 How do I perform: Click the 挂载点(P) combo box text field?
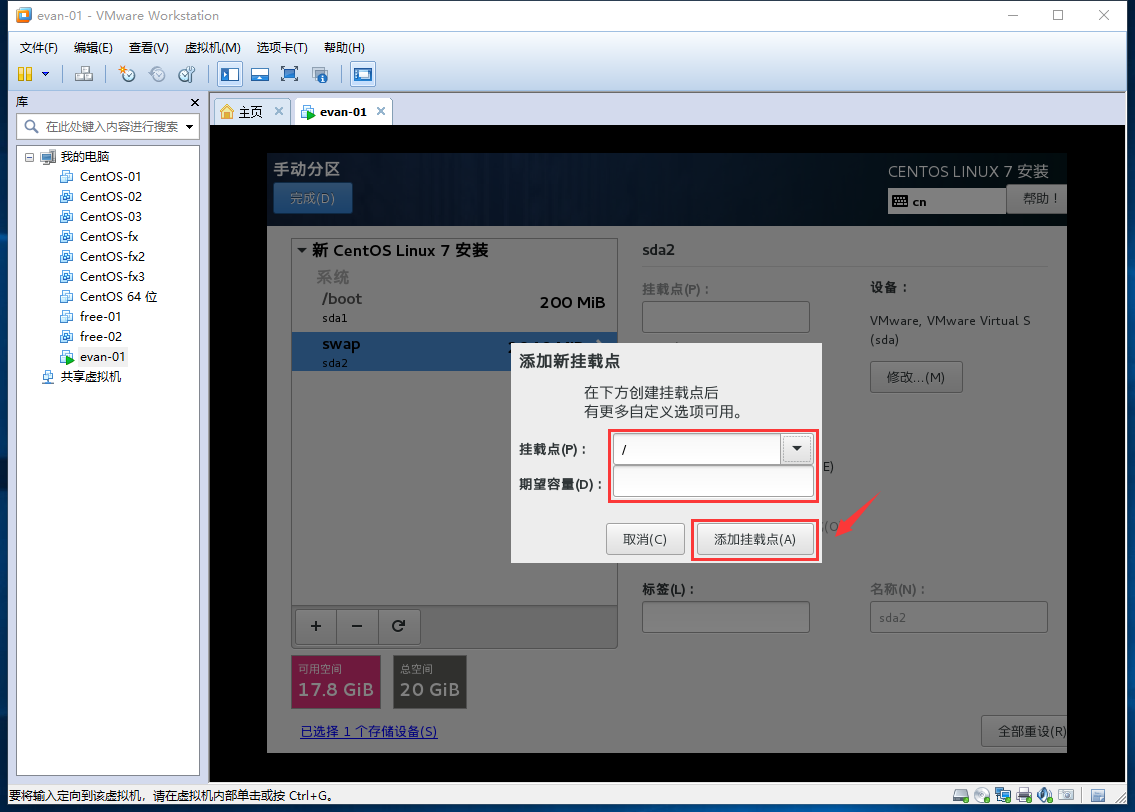coord(696,449)
